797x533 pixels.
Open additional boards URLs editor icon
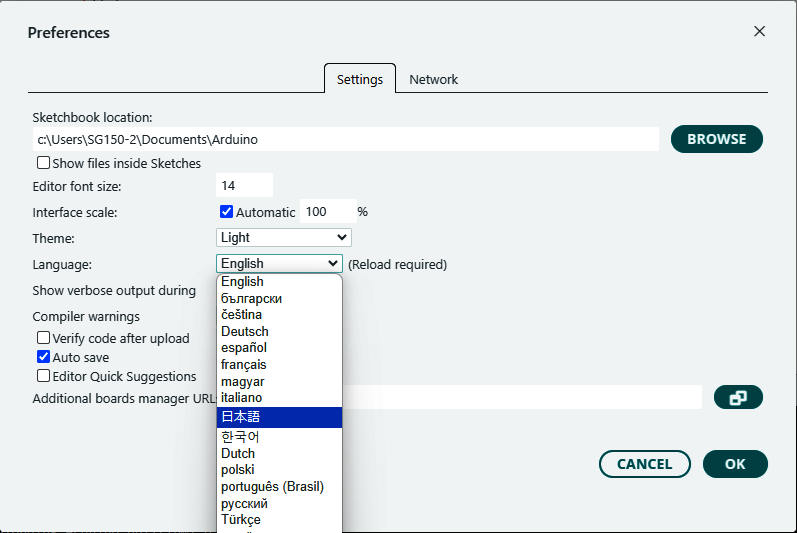pos(738,397)
